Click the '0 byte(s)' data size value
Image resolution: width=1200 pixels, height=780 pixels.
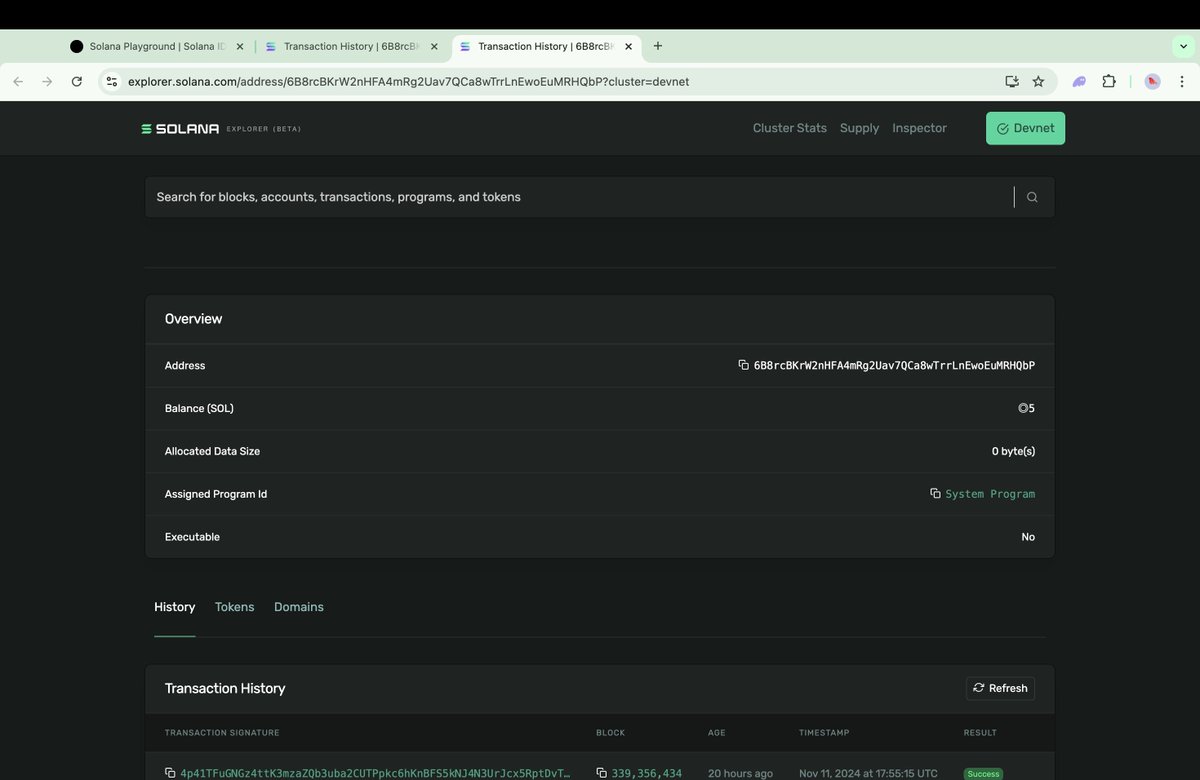tap(1013, 452)
